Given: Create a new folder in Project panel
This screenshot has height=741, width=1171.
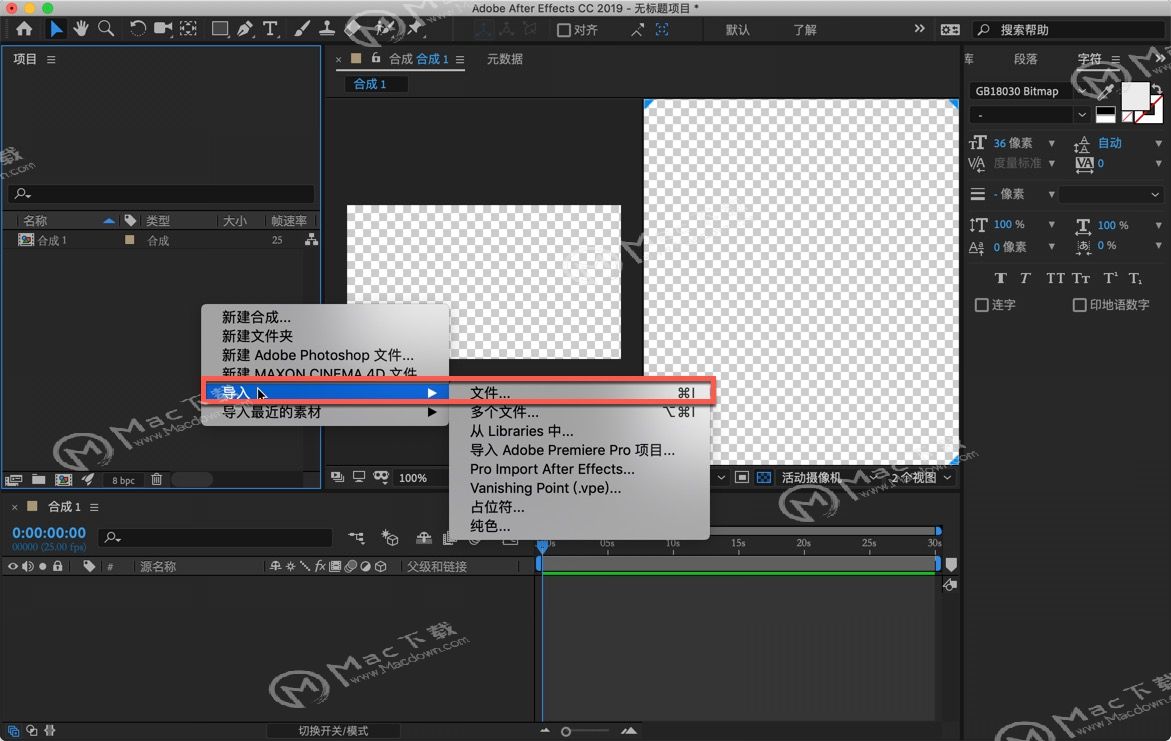Looking at the screenshot, I should (39, 480).
